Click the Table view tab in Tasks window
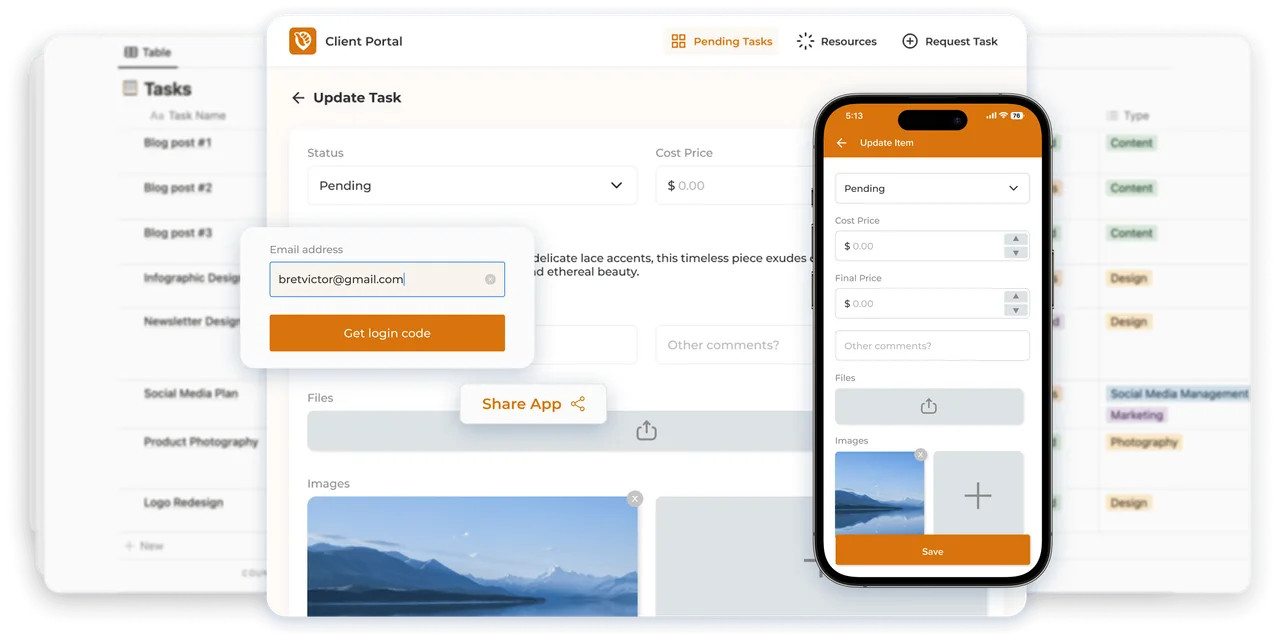Screen dimensions: 1280x640 (x=148, y=52)
